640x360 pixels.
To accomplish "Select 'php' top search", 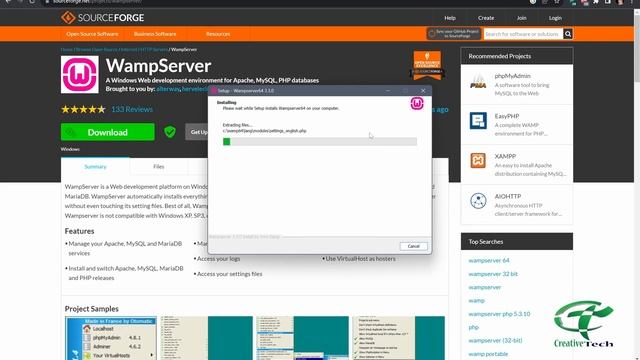I will click(x=473, y=327).
